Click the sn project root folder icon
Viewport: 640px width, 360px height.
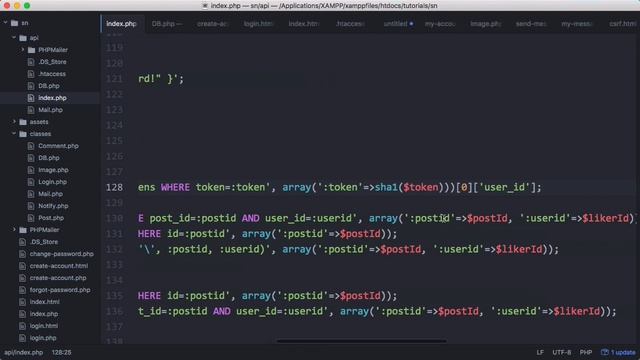pyautogui.click(x=15, y=23)
